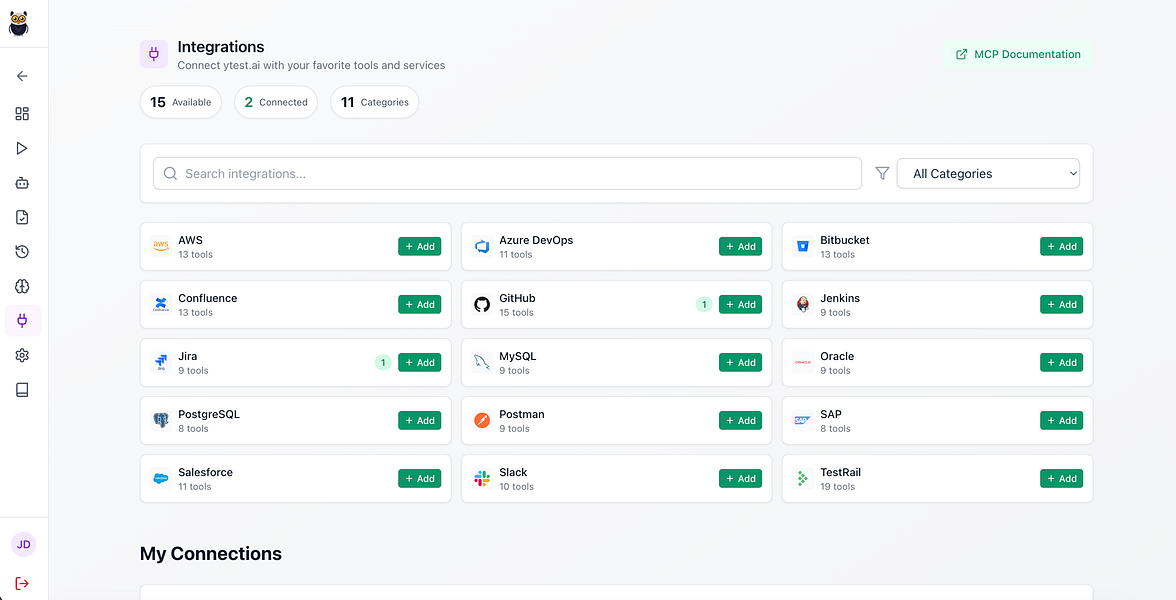The height and width of the screenshot is (600, 1176).
Task: Click the Jenkins logo icon
Action: pyautogui.click(x=802, y=304)
